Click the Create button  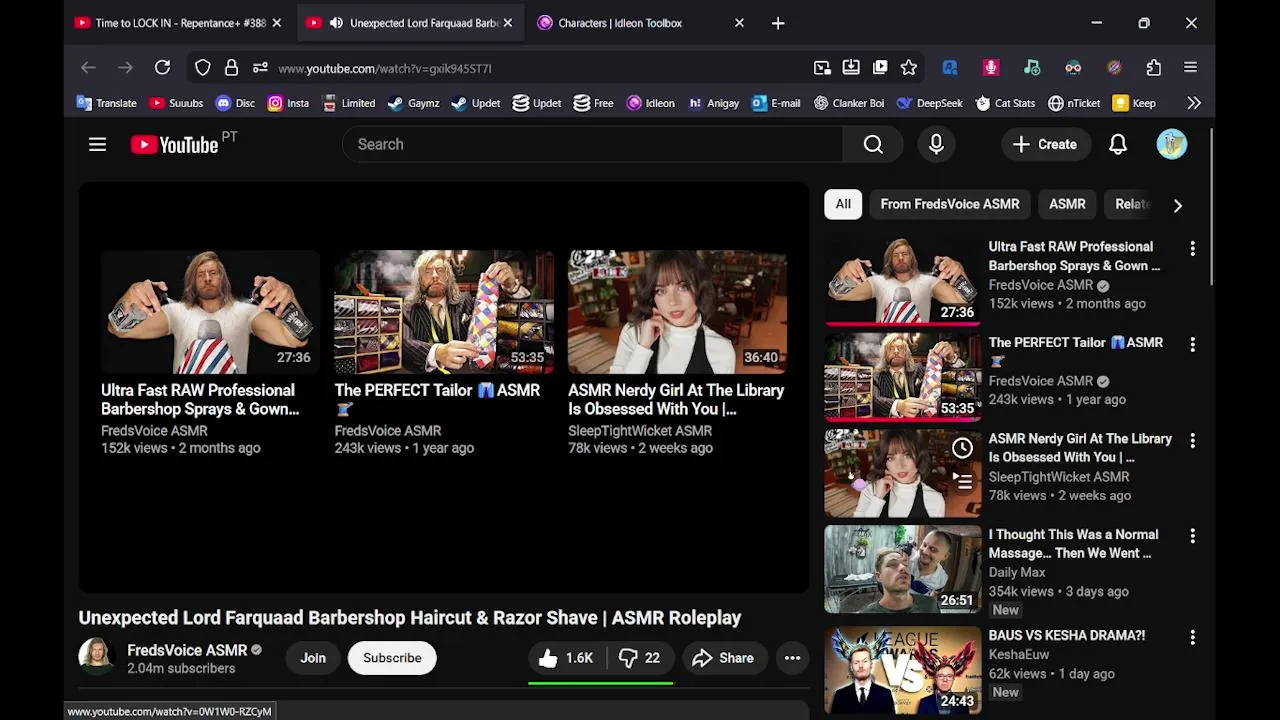click(x=1044, y=144)
